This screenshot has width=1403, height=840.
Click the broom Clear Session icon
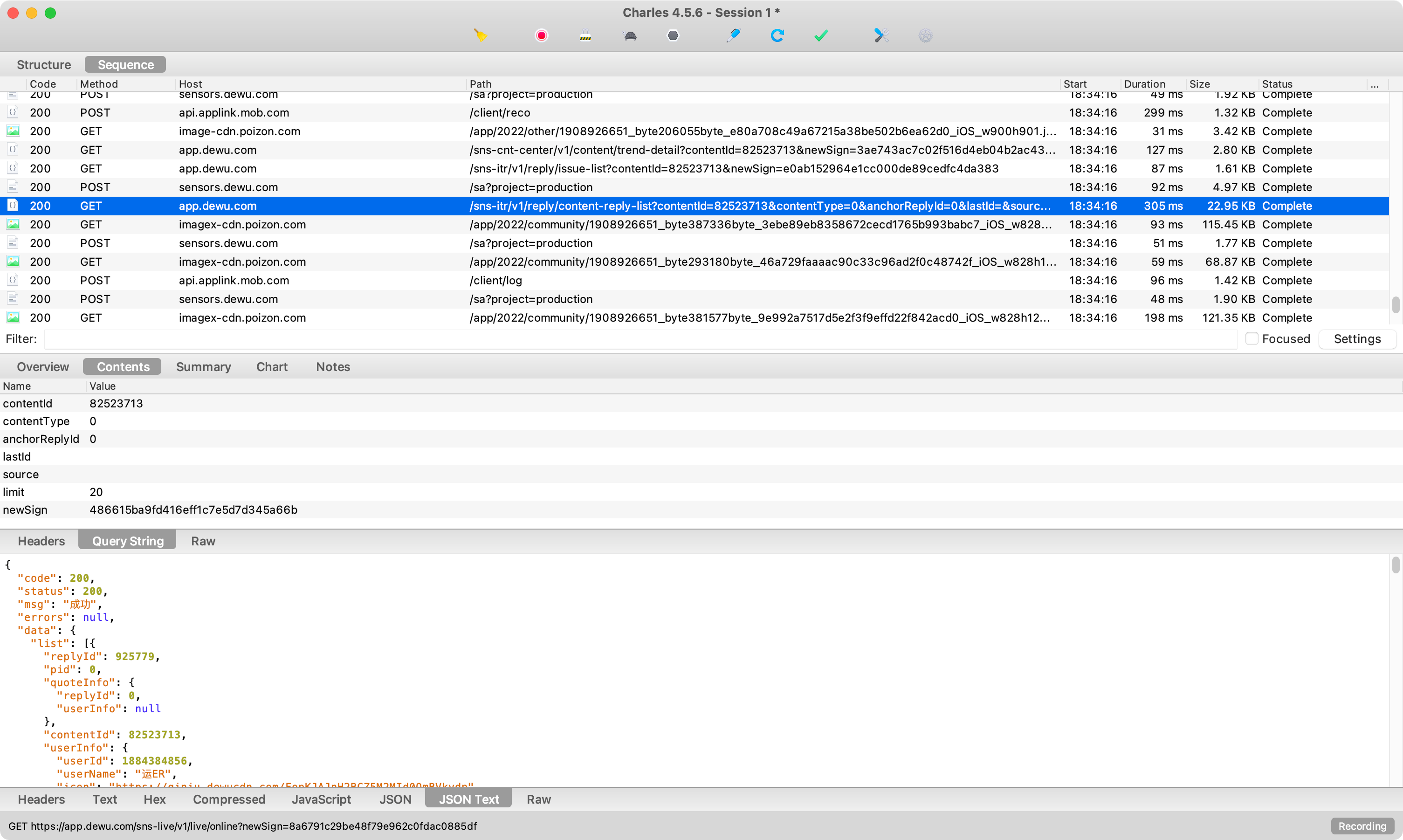[481, 35]
